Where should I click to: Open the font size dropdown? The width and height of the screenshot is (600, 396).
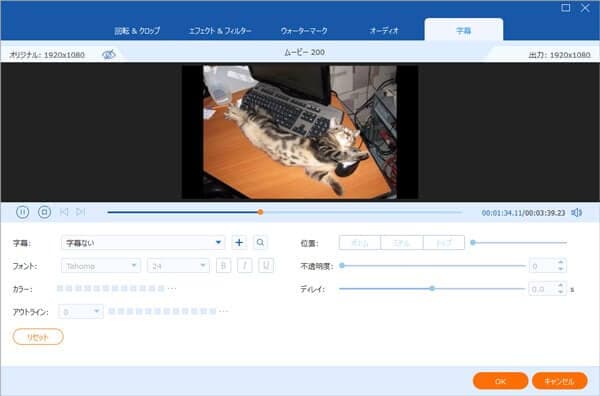(178, 266)
